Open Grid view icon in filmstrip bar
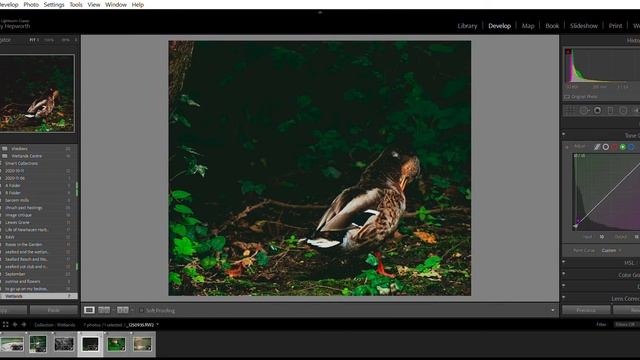Viewport: 640px width, 360px height. click(5, 325)
